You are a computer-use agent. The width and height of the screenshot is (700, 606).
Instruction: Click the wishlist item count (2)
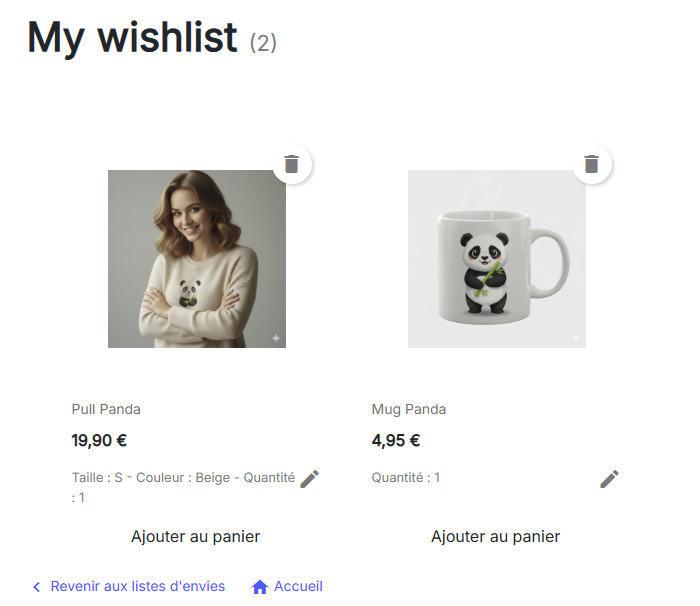tap(263, 43)
